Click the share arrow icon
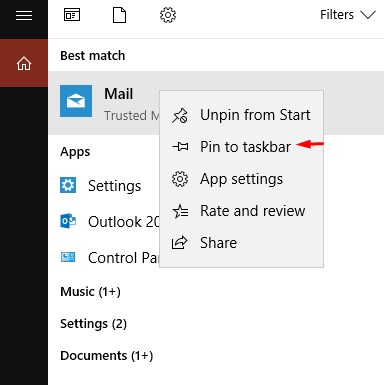Image resolution: width=384 pixels, height=385 pixels. (180, 243)
